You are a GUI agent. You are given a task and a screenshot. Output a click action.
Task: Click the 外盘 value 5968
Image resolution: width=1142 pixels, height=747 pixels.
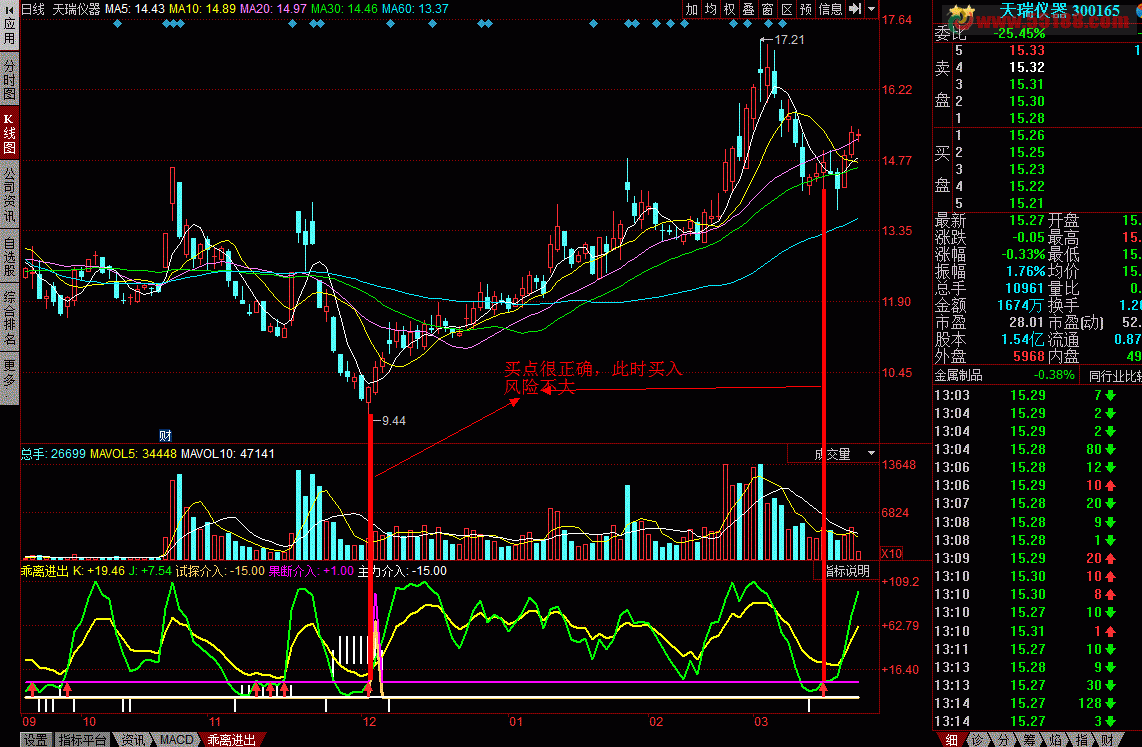point(1029,356)
